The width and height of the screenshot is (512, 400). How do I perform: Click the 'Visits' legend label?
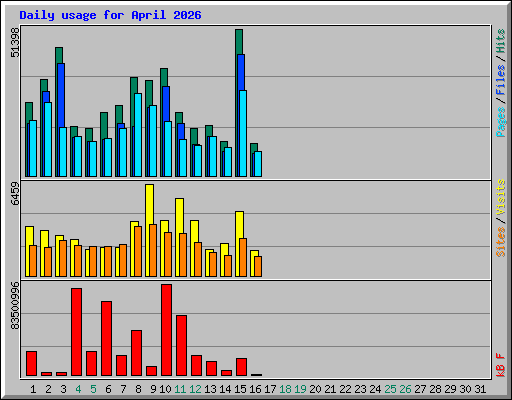501,197
